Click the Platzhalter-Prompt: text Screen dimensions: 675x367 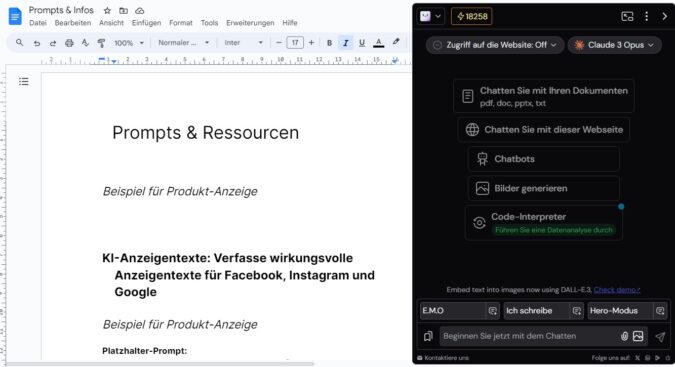(145, 351)
